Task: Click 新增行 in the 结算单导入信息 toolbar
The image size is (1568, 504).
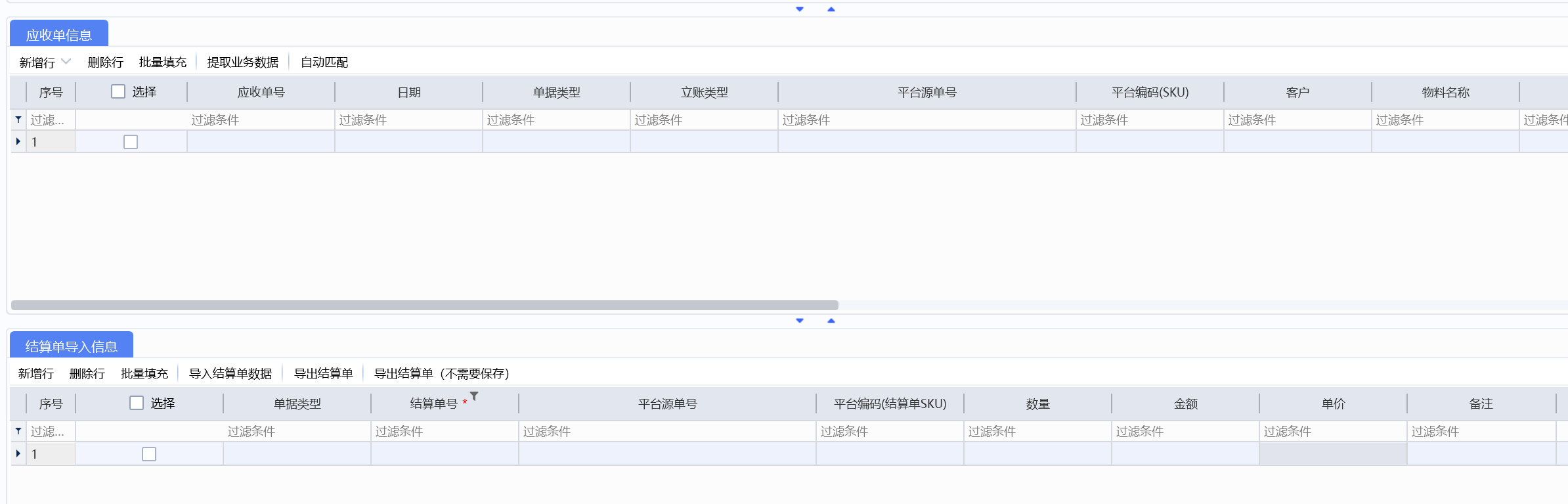Action: point(36,374)
